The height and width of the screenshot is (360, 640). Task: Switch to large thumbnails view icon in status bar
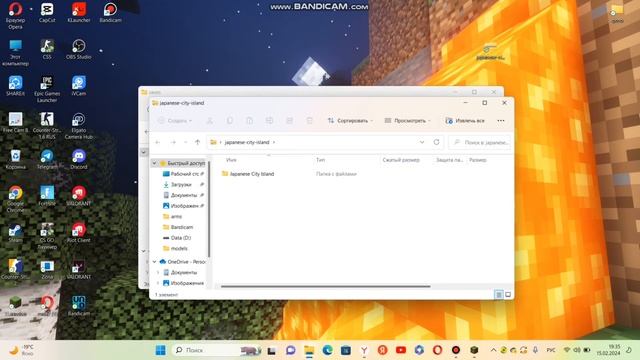[508, 294]
